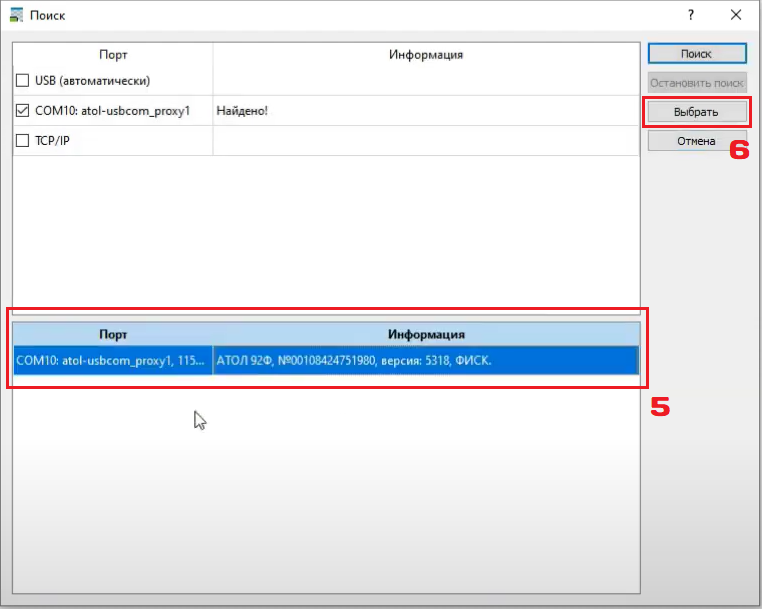
Task: Uncheck the COM10: atol-usbcom_proxy1 checkbox
Action: (x=23, y=110)
